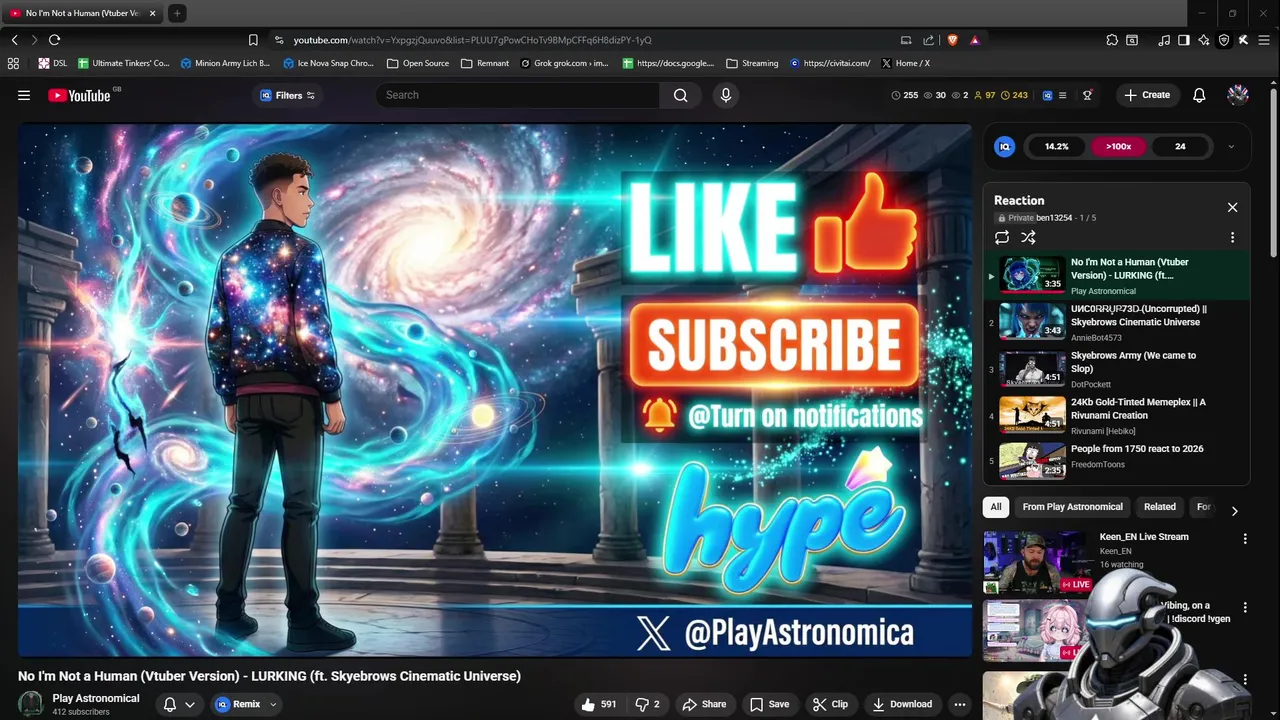Bookmark this page icon
The width and height of the screenshot is (1280, 720).
253,40
